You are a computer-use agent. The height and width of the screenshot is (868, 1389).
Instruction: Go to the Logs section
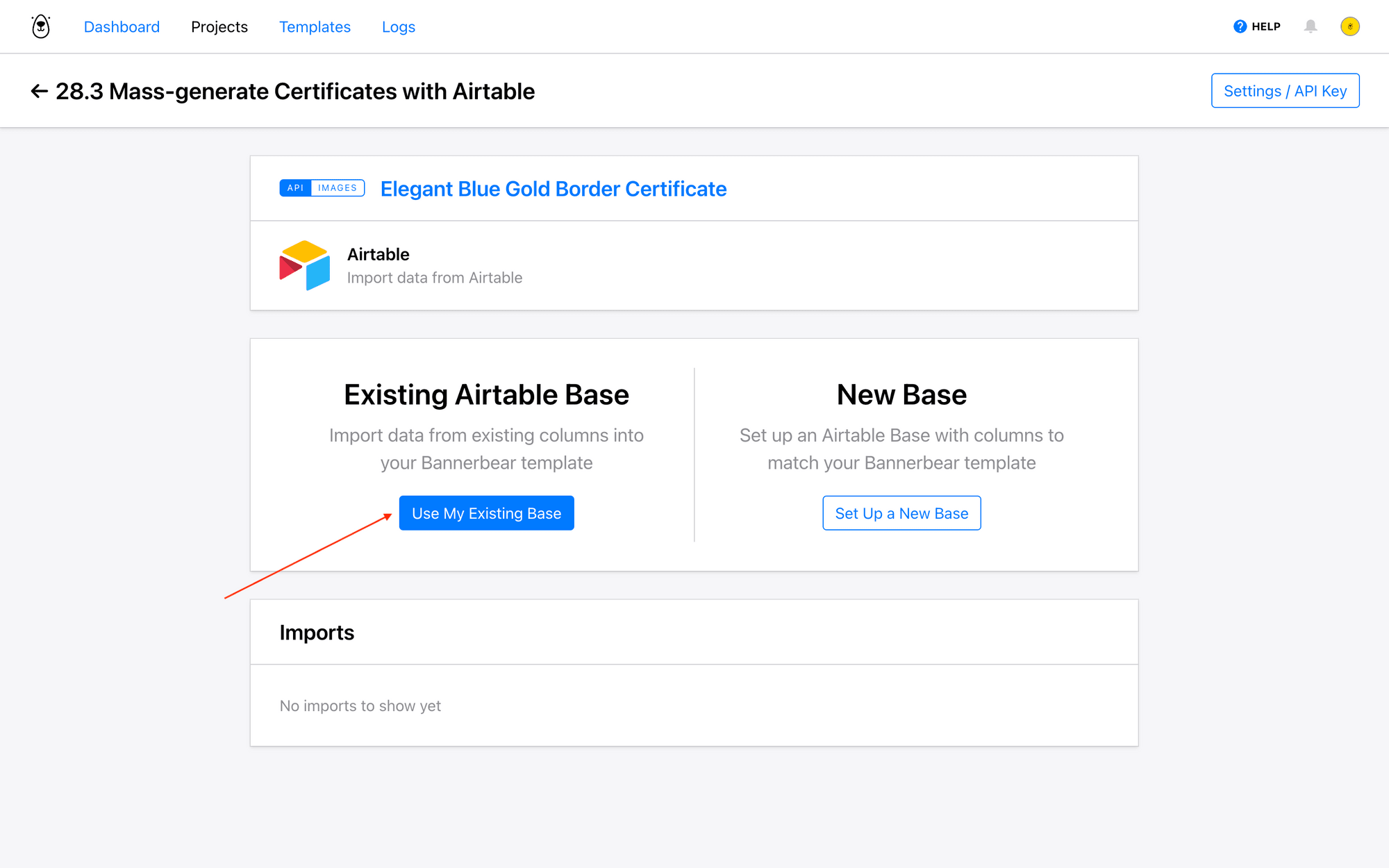398,26
